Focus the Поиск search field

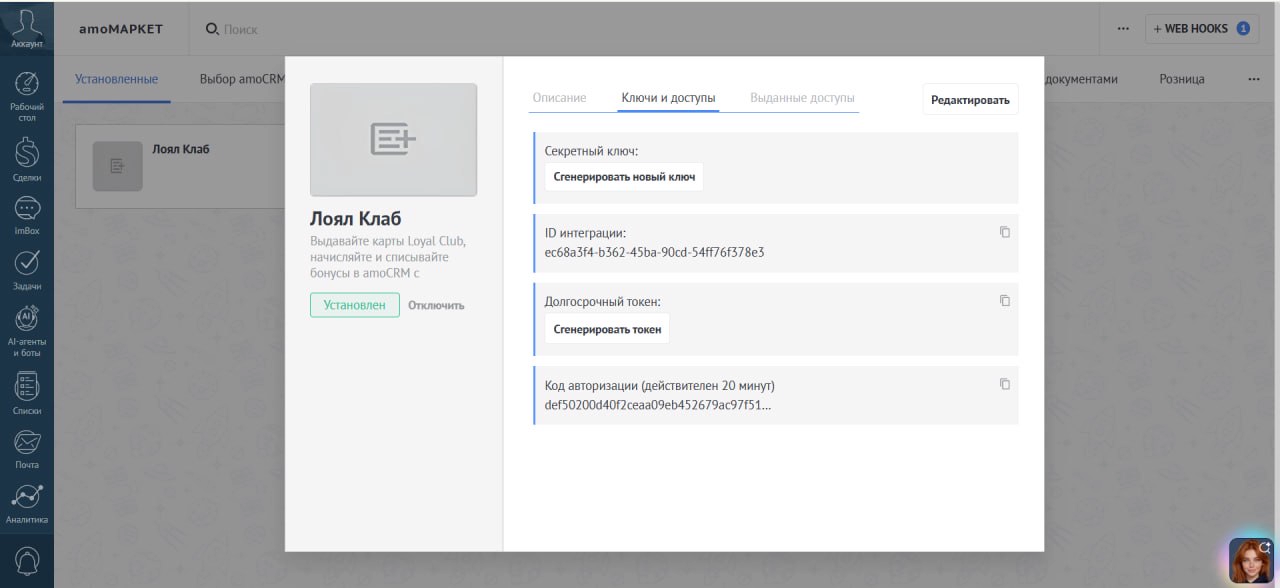coord(240,29)
